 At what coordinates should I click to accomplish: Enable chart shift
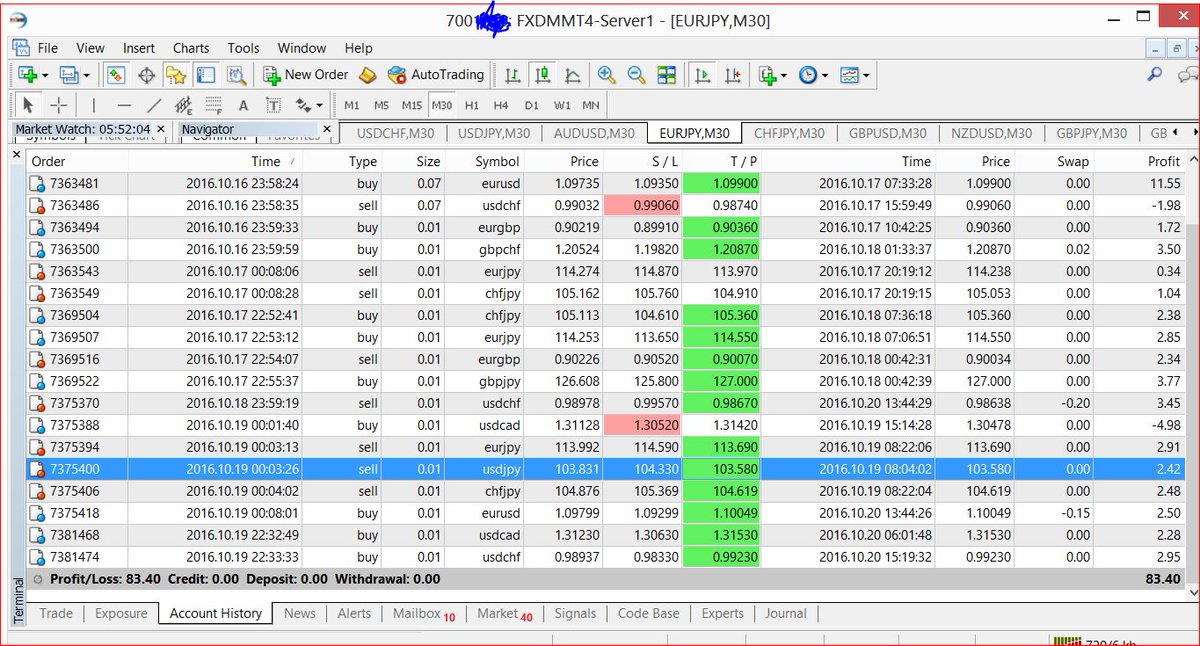coord(733,74)
